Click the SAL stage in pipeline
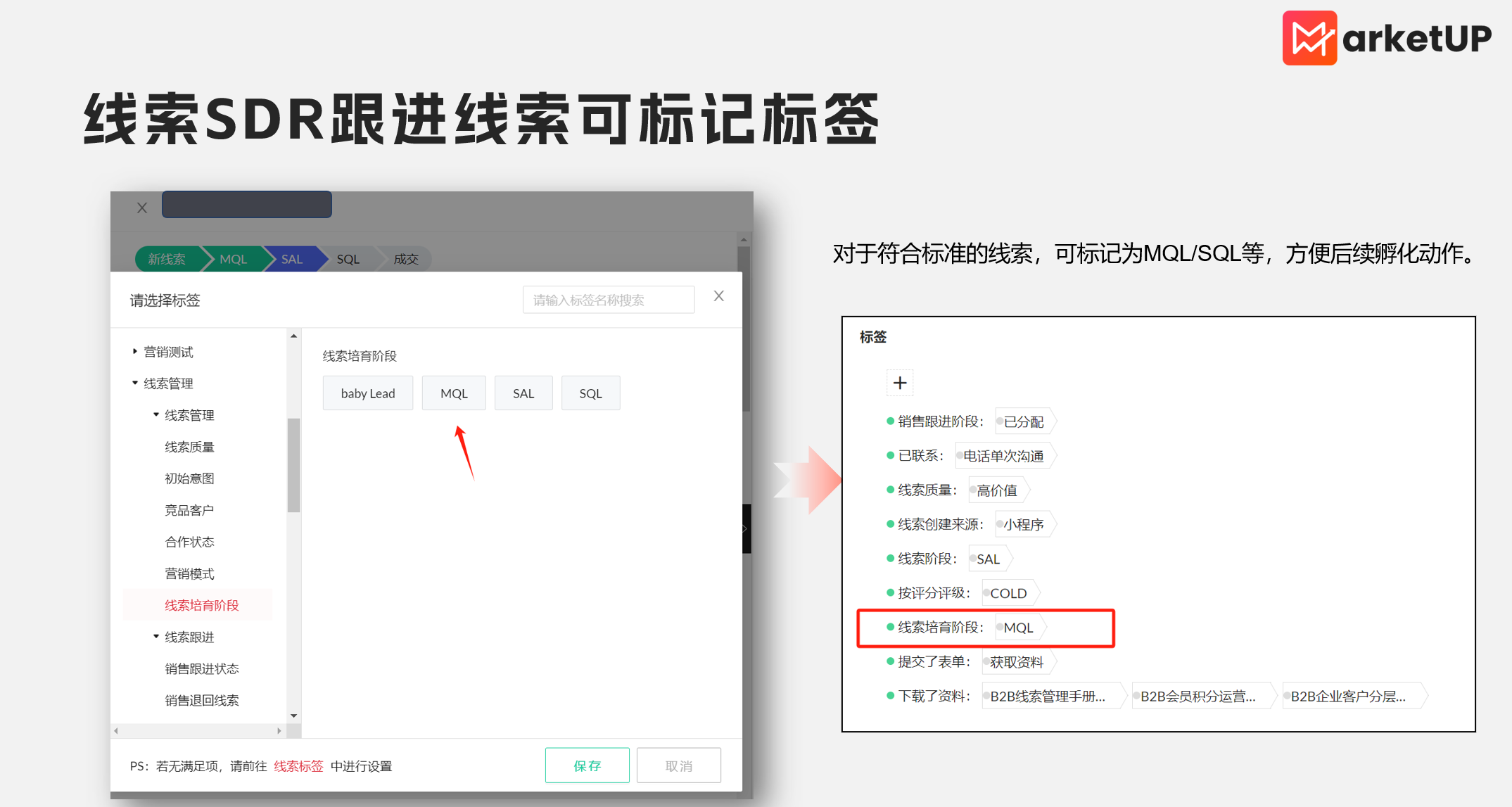Viewport: 1512px width, 807px height. pyautogui.click(x=292, y=259)
